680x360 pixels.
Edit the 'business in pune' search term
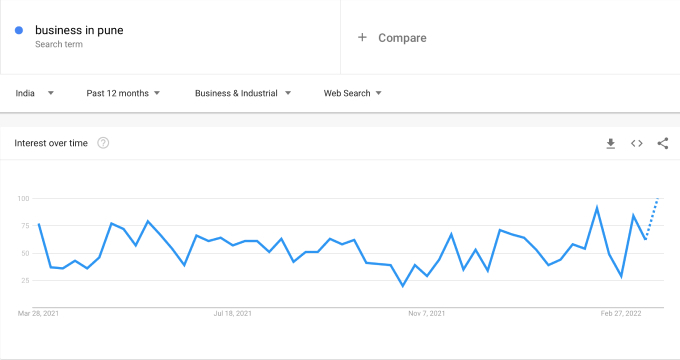(x=79, y=30)
